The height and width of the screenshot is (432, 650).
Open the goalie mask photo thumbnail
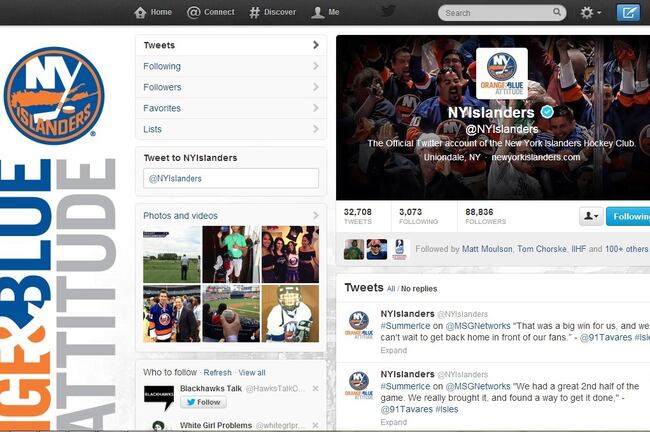coord(290,313)
